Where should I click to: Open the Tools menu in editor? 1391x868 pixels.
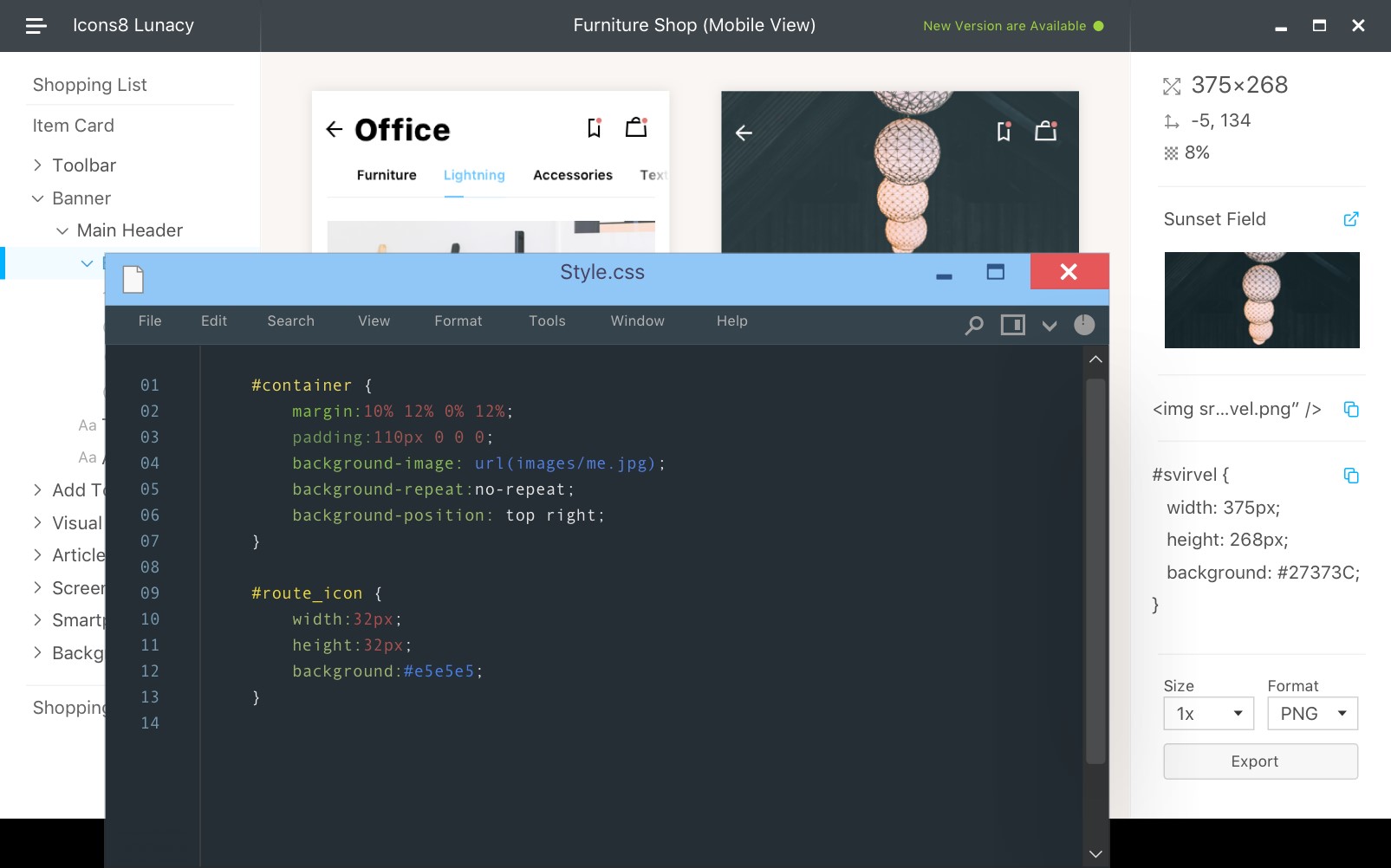pos(547,321)
